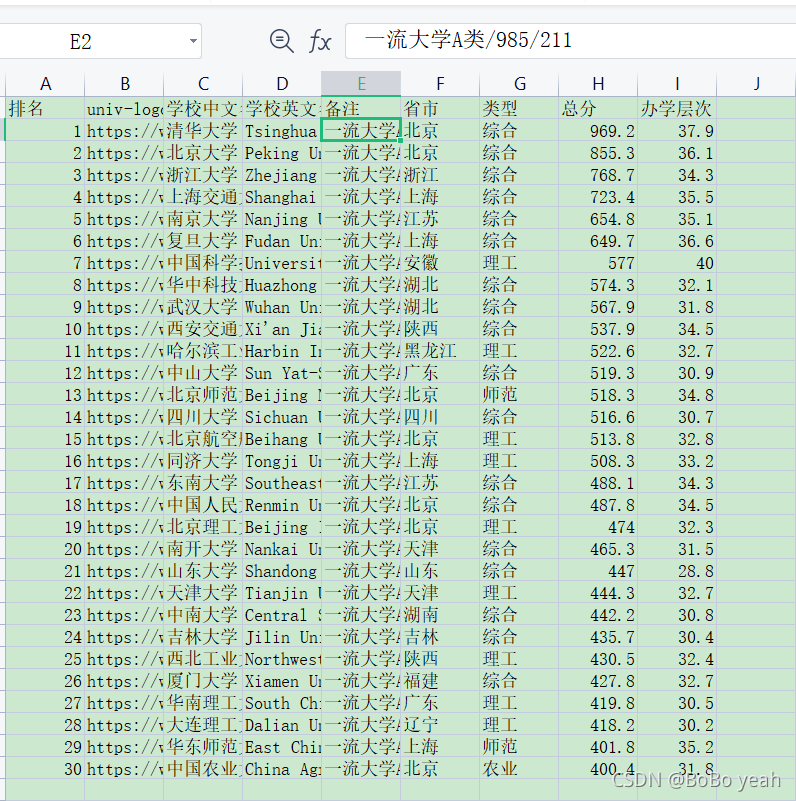This screenshot has width=796, height=801.
Task: Select column C header
Action: point(203,84)
